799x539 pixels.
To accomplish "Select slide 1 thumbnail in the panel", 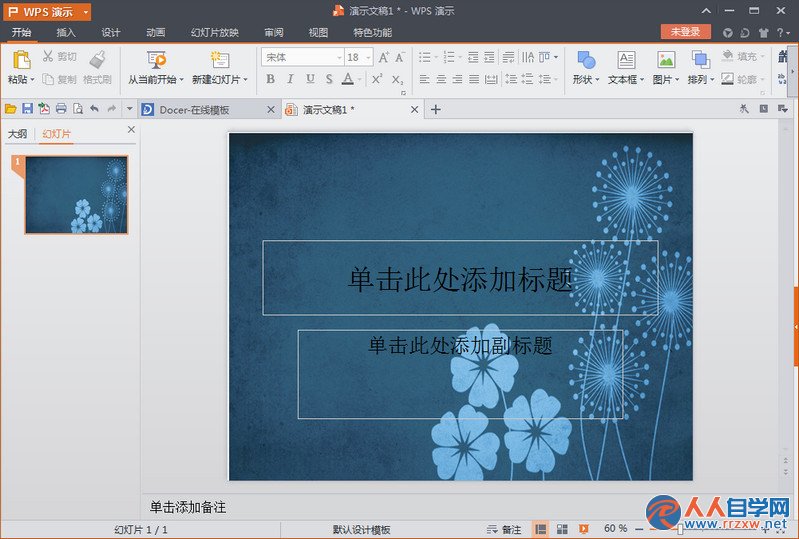I will point(76,195).
